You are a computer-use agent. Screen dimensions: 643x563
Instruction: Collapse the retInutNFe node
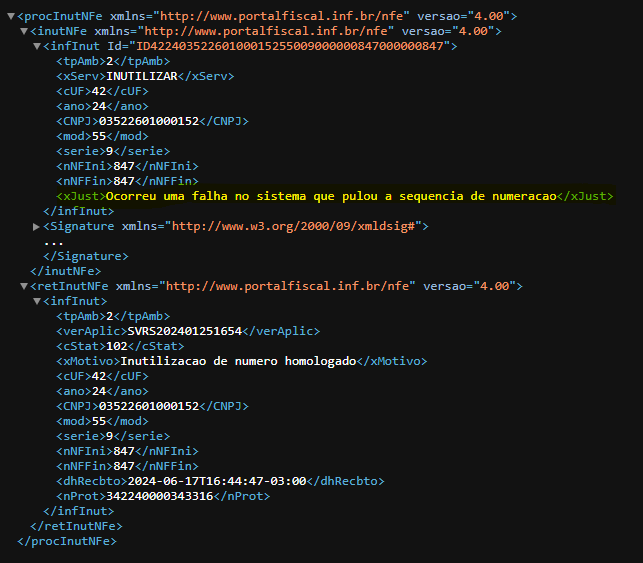(24, 286)
